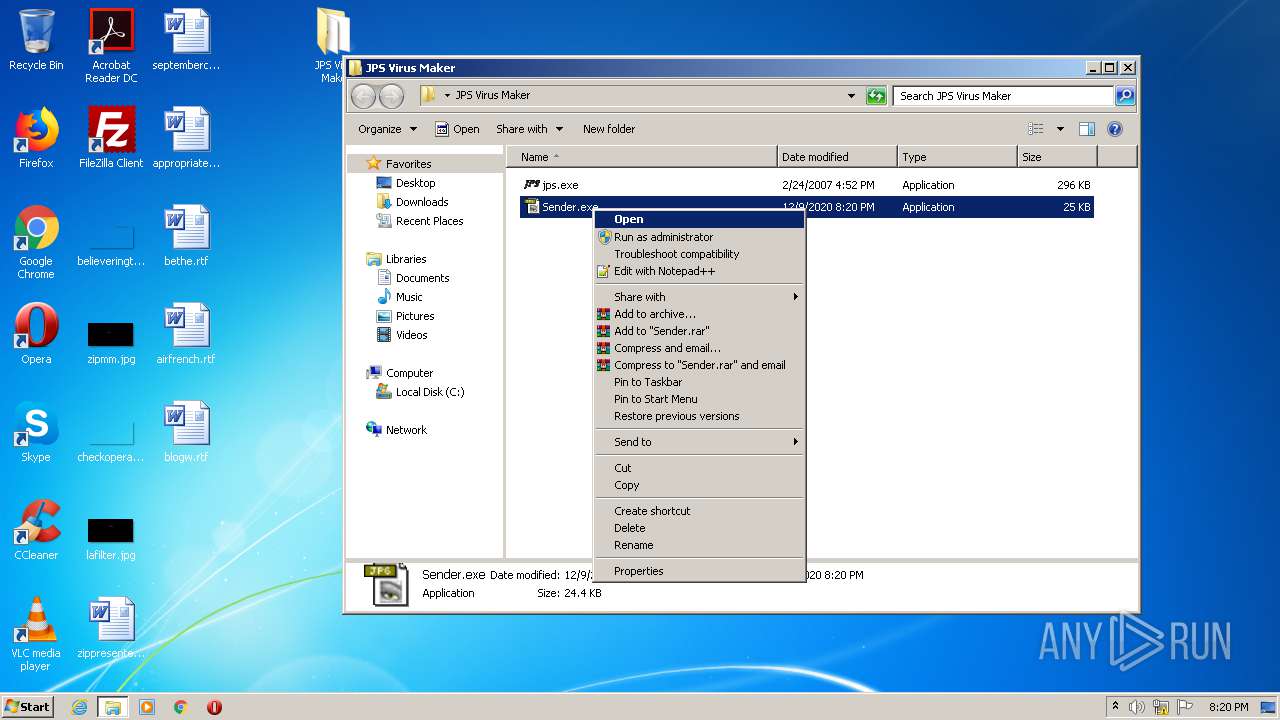
Task: Choose Pin to Taskbar
Action: [x=700, y=382]
